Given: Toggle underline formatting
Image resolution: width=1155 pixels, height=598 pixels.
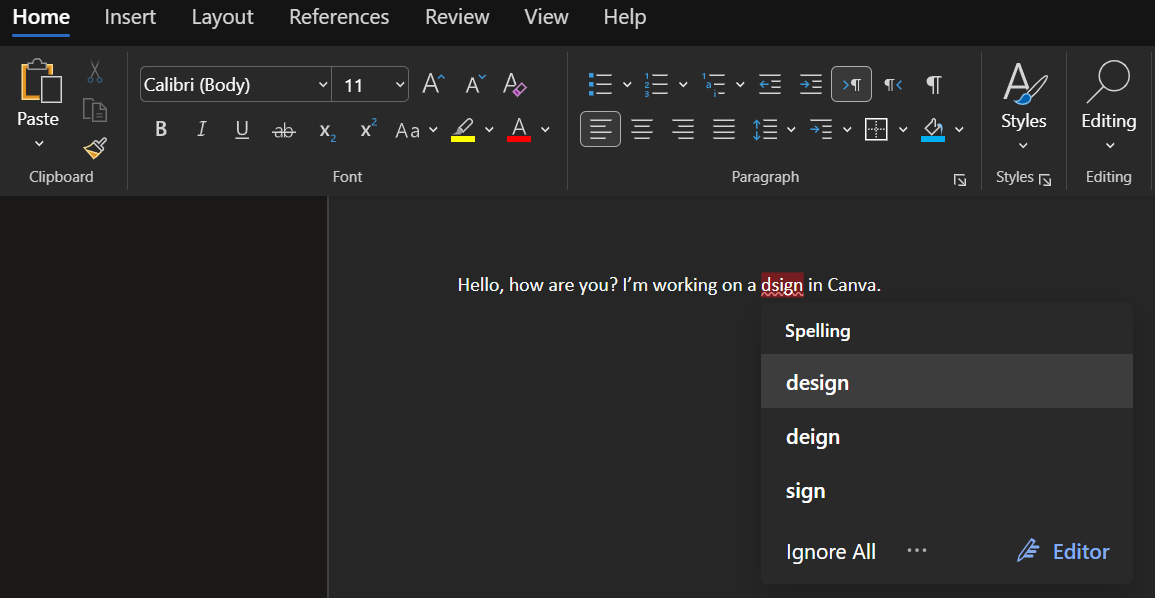Looking at the screenshot, I should tap(242, 130).
